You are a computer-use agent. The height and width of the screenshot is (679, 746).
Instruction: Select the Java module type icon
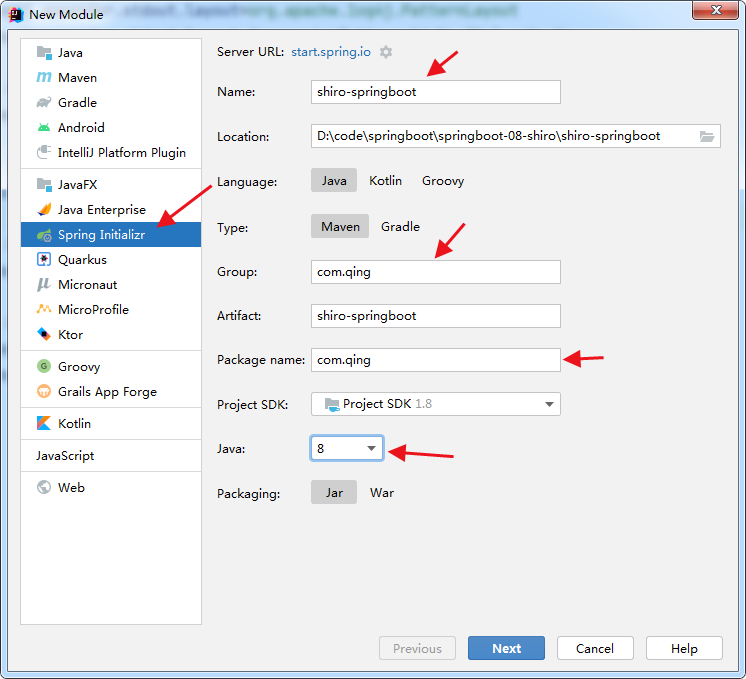(44, 52)
